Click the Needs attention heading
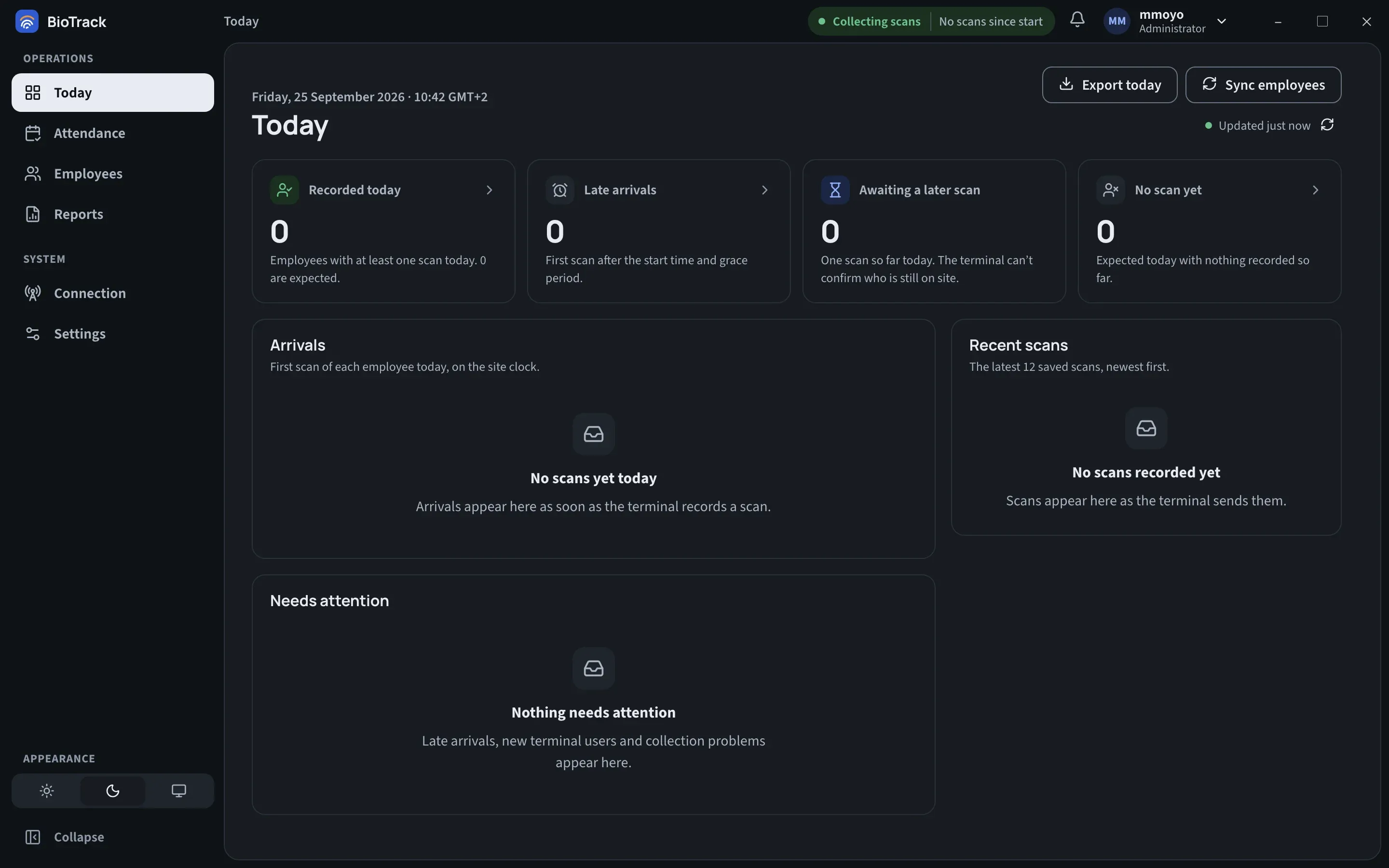The height and width of the screenshot is (868, 1389). (329, 600)
